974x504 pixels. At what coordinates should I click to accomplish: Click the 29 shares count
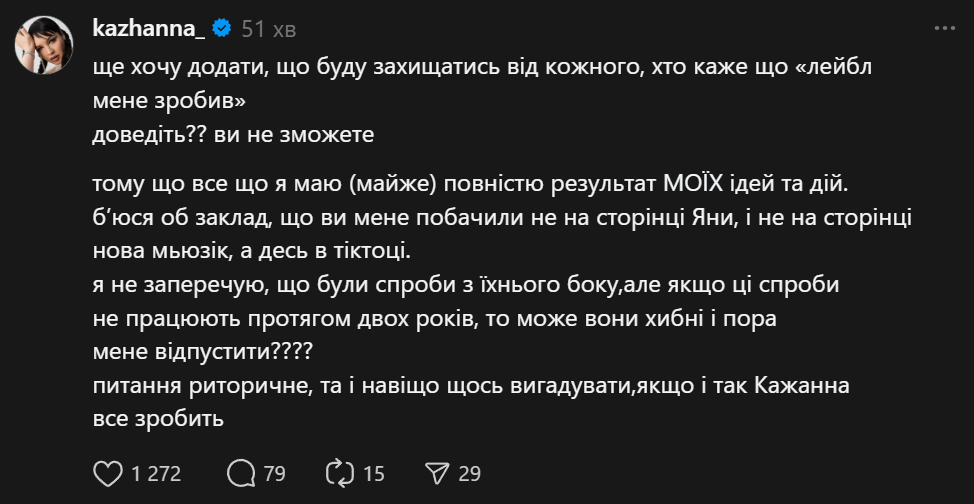point(470,473)
